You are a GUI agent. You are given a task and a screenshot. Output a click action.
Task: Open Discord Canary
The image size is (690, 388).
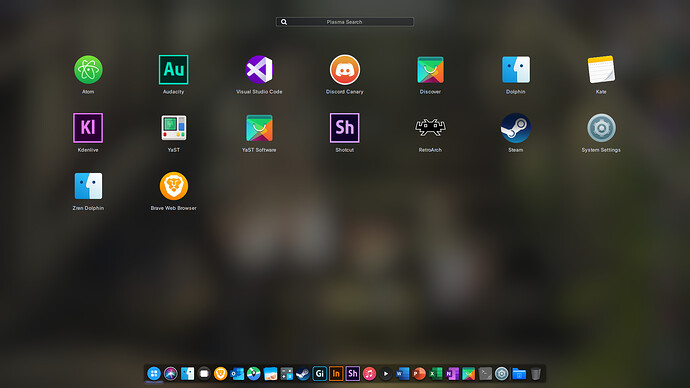(345, 70)
